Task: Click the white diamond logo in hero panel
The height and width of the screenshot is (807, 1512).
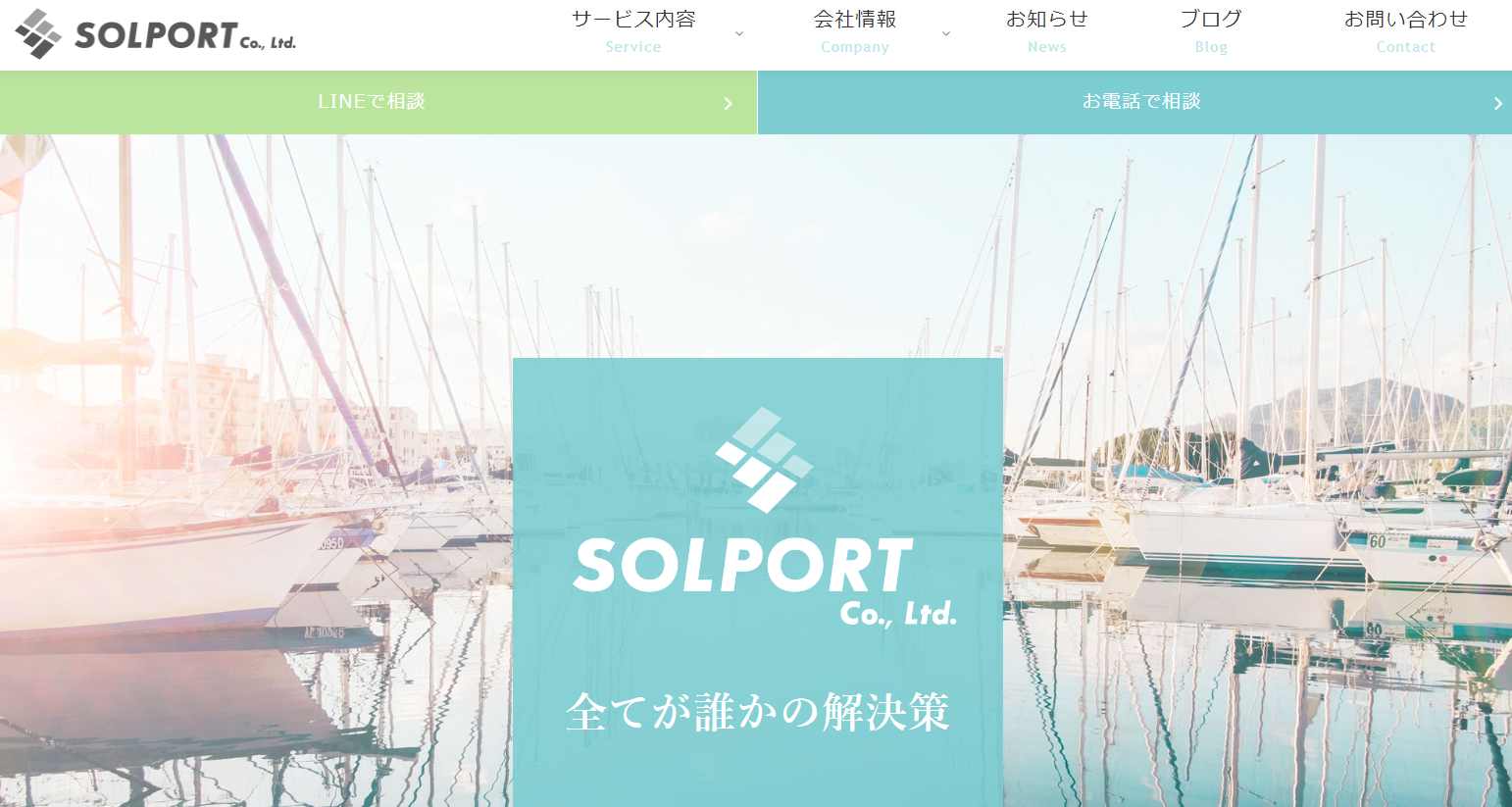Action: click(764, 460)
